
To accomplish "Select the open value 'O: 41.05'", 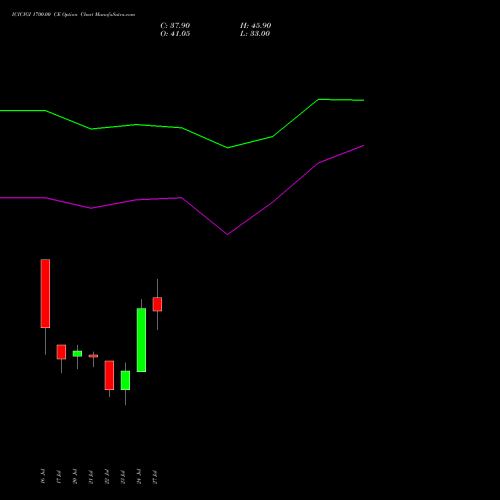I will (175, 34).
